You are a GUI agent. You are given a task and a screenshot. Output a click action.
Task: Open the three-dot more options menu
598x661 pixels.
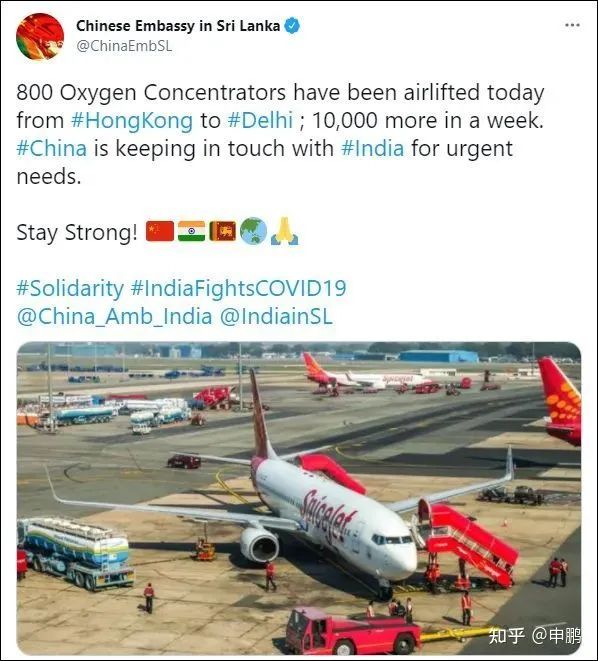[x=572, y=25]
